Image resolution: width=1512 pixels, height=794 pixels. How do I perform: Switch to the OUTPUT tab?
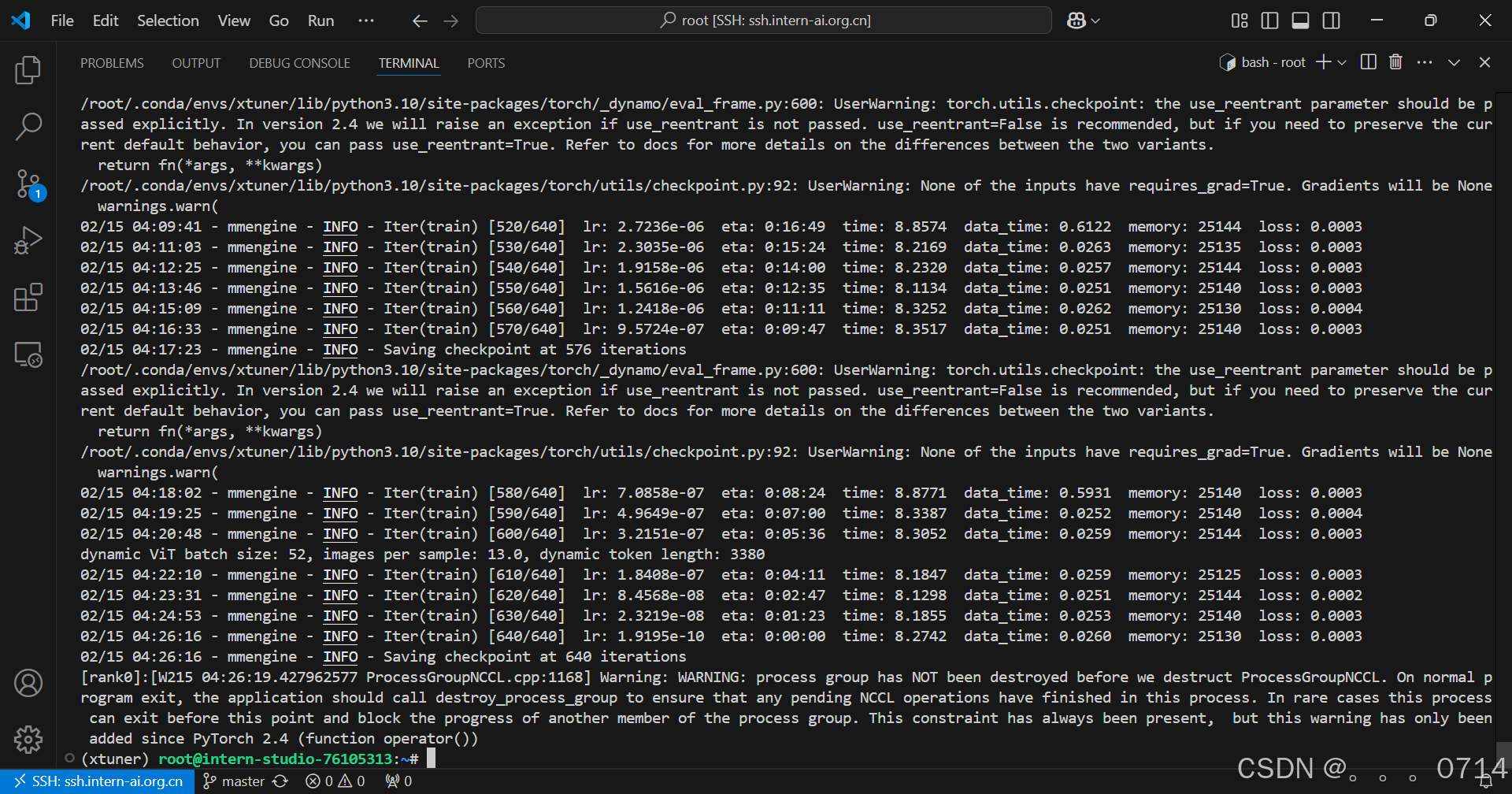click(196, 63)
